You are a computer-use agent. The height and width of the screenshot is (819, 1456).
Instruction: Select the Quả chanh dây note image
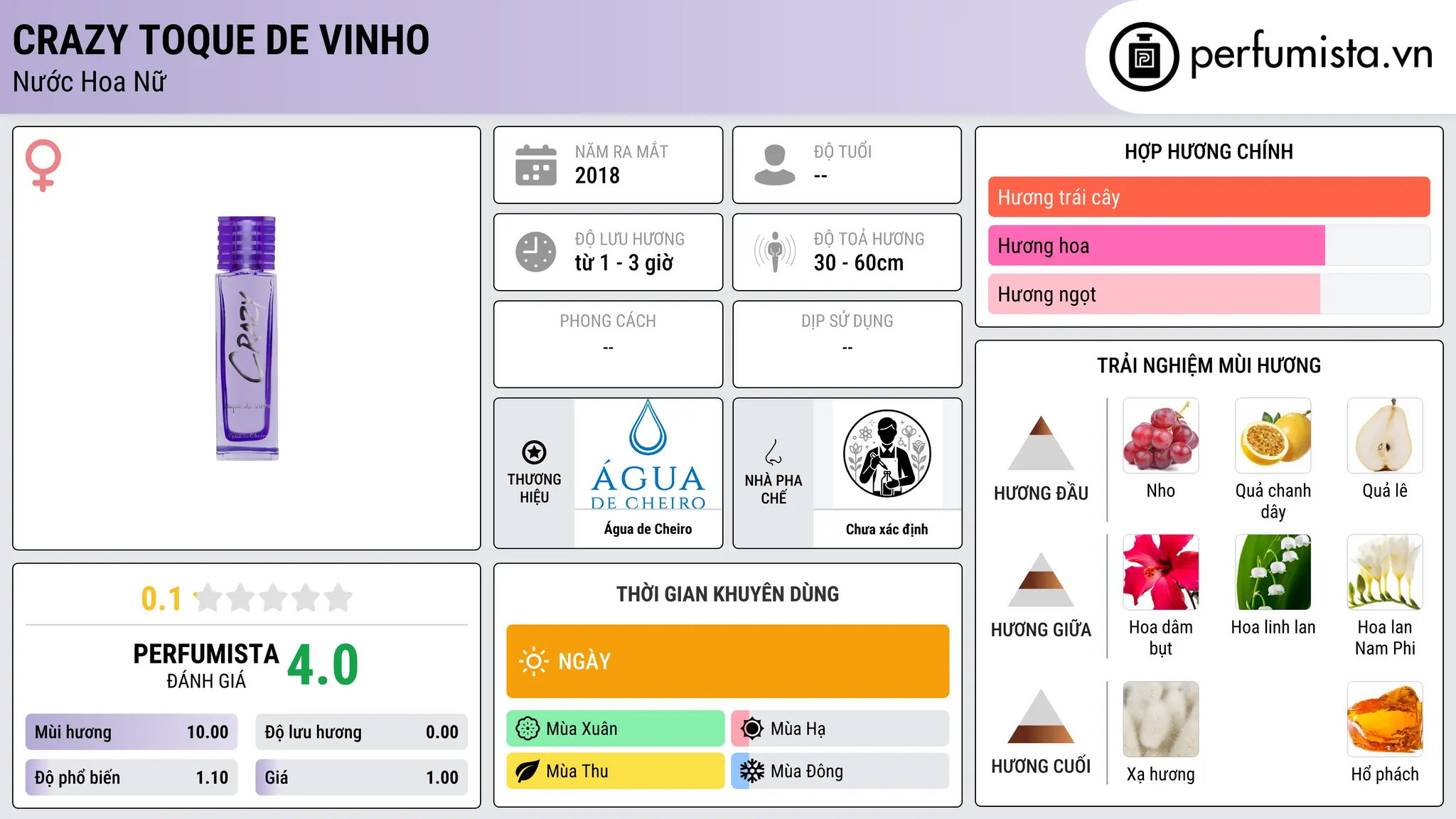tap(1273, 436)
